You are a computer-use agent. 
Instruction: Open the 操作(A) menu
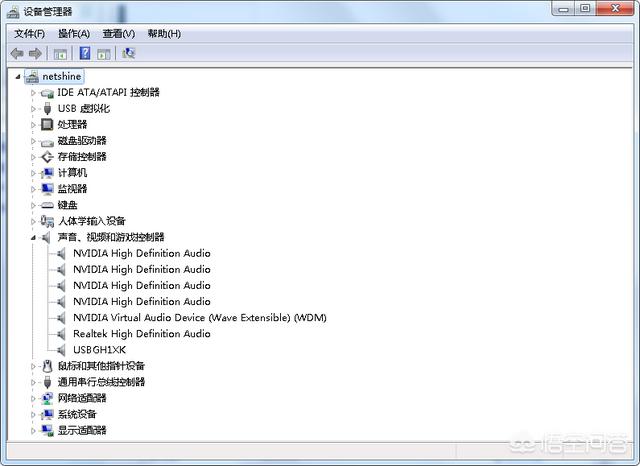[74, 34]
